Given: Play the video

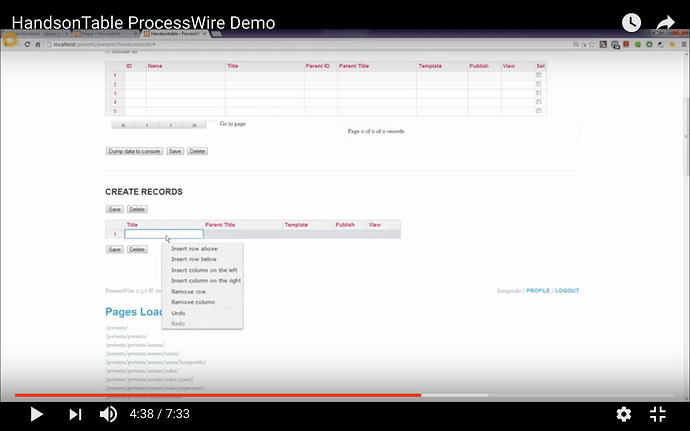Looking at the screenshot, I should click(x=36, y=414).
